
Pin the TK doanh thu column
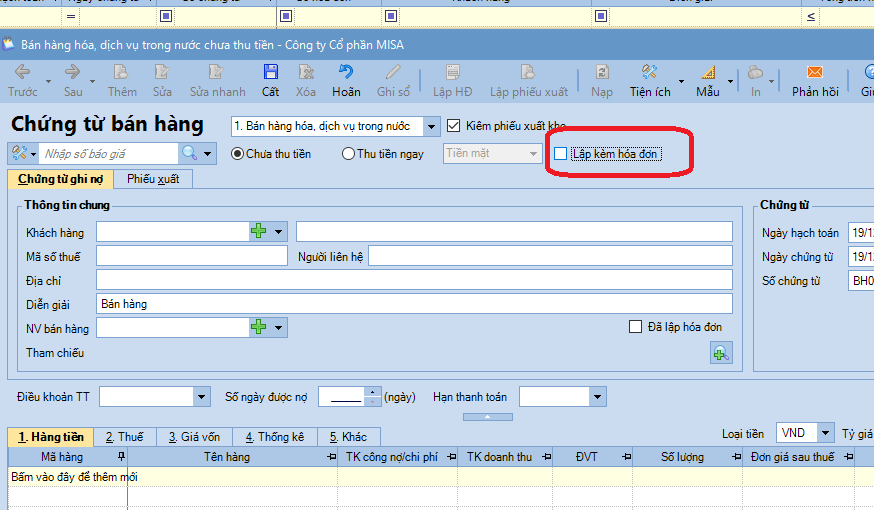[546, 456]
